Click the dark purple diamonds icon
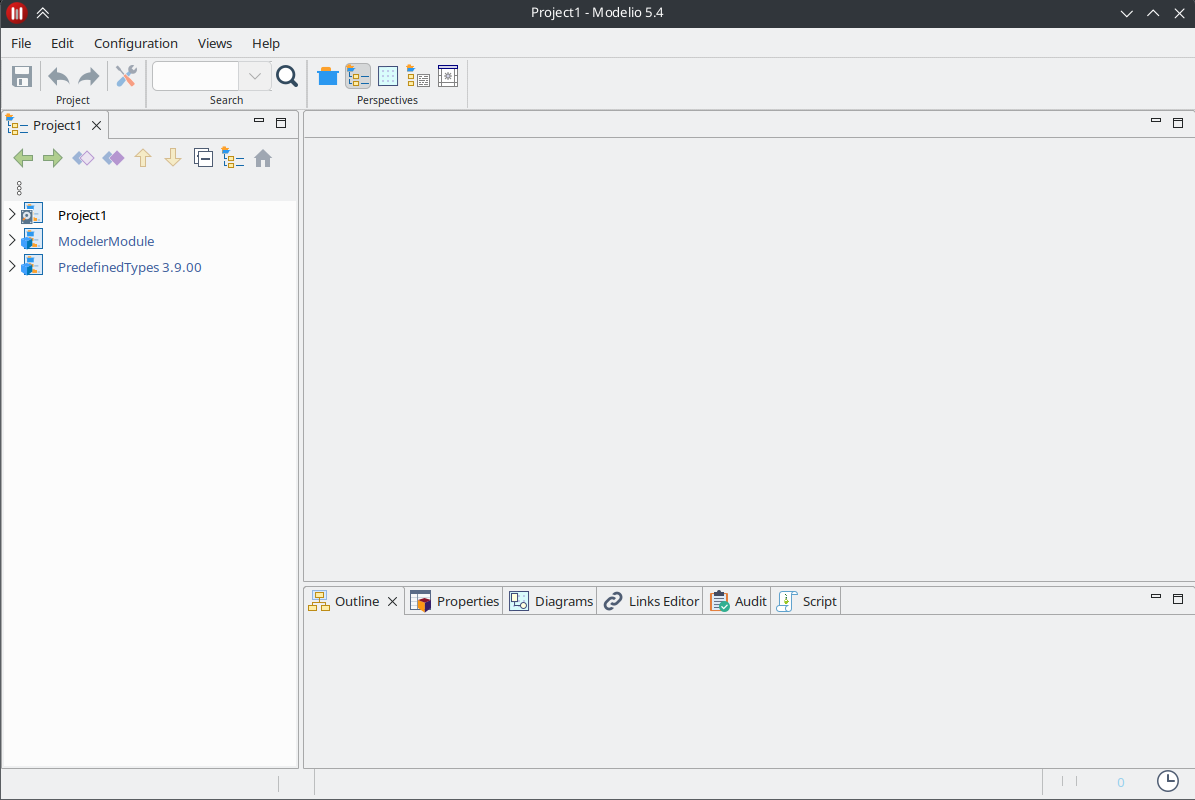Image resolution: width=1195 pixels, height=800 pixels. pyautogui.click(x=113, y=158)
